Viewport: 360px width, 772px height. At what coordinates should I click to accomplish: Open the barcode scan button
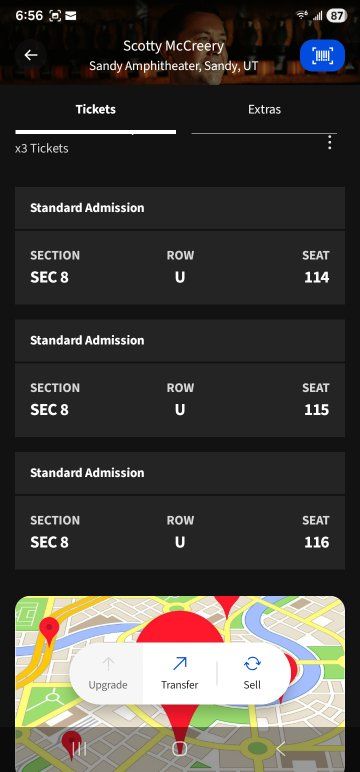323,55
